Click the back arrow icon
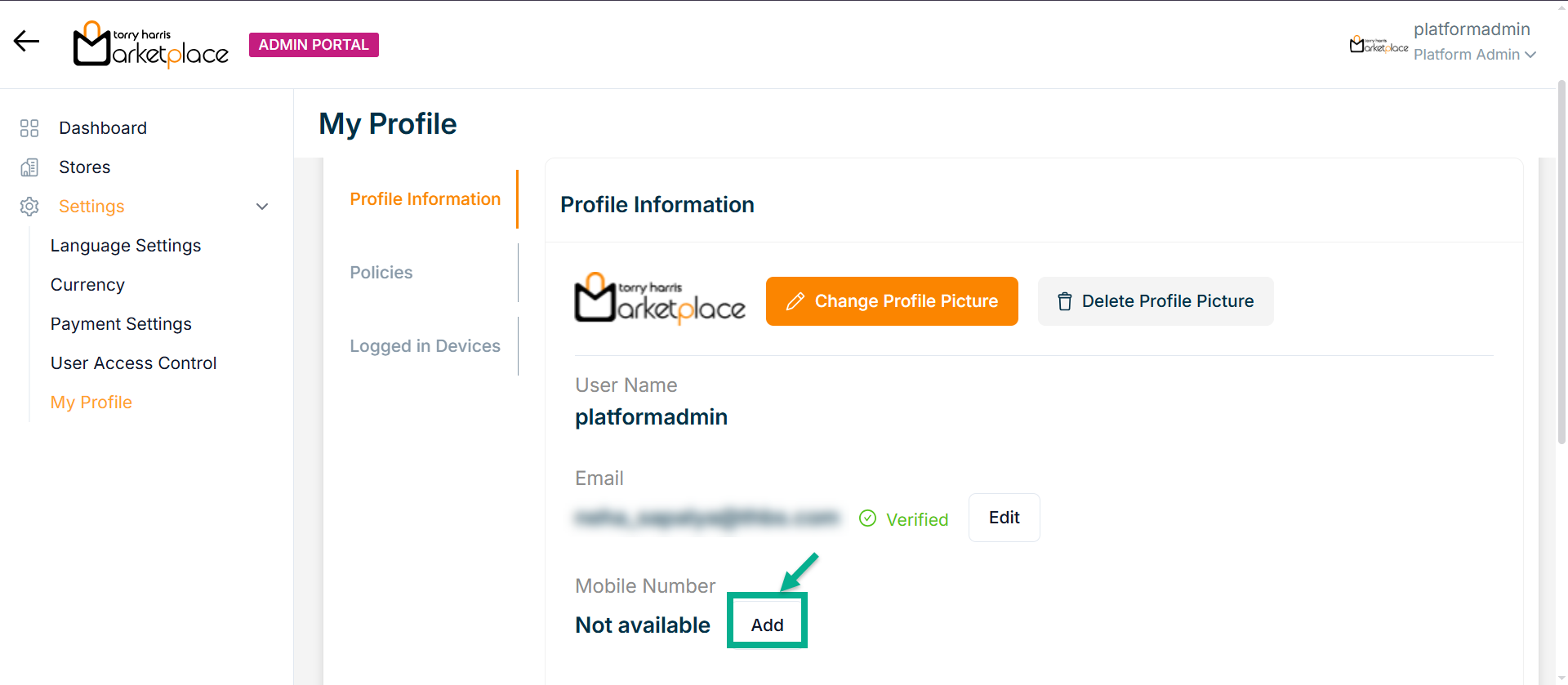Viewport: 1568px width, 685px height. pos(27,42)
